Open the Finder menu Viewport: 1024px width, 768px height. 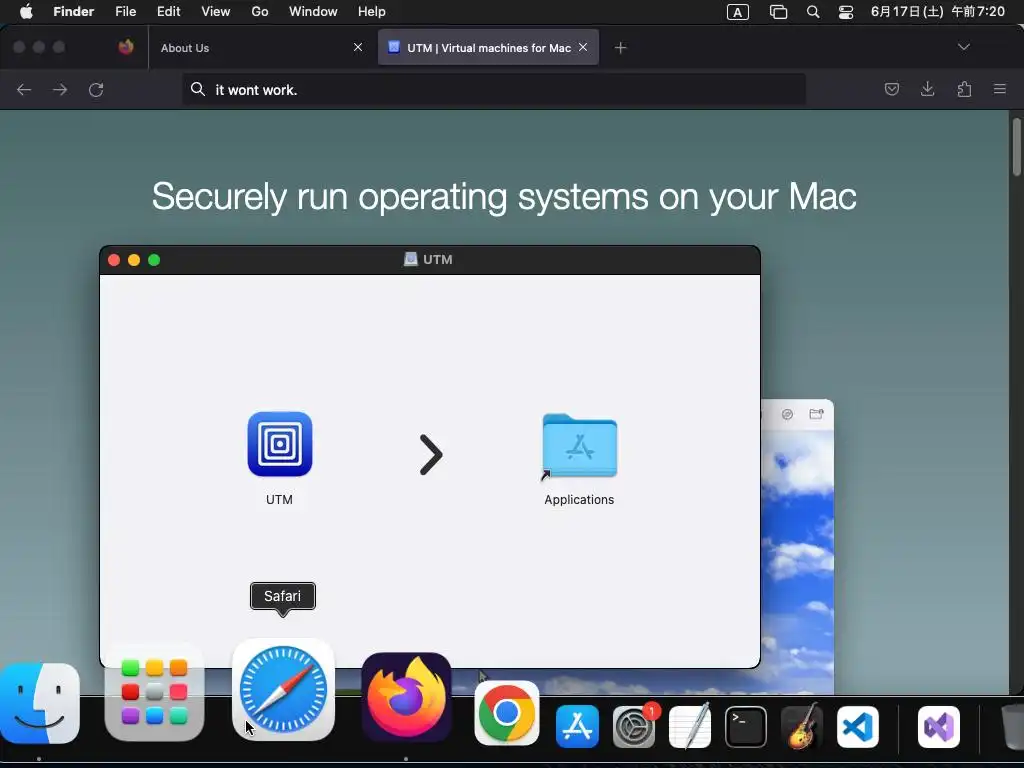[x=74, y=12]
